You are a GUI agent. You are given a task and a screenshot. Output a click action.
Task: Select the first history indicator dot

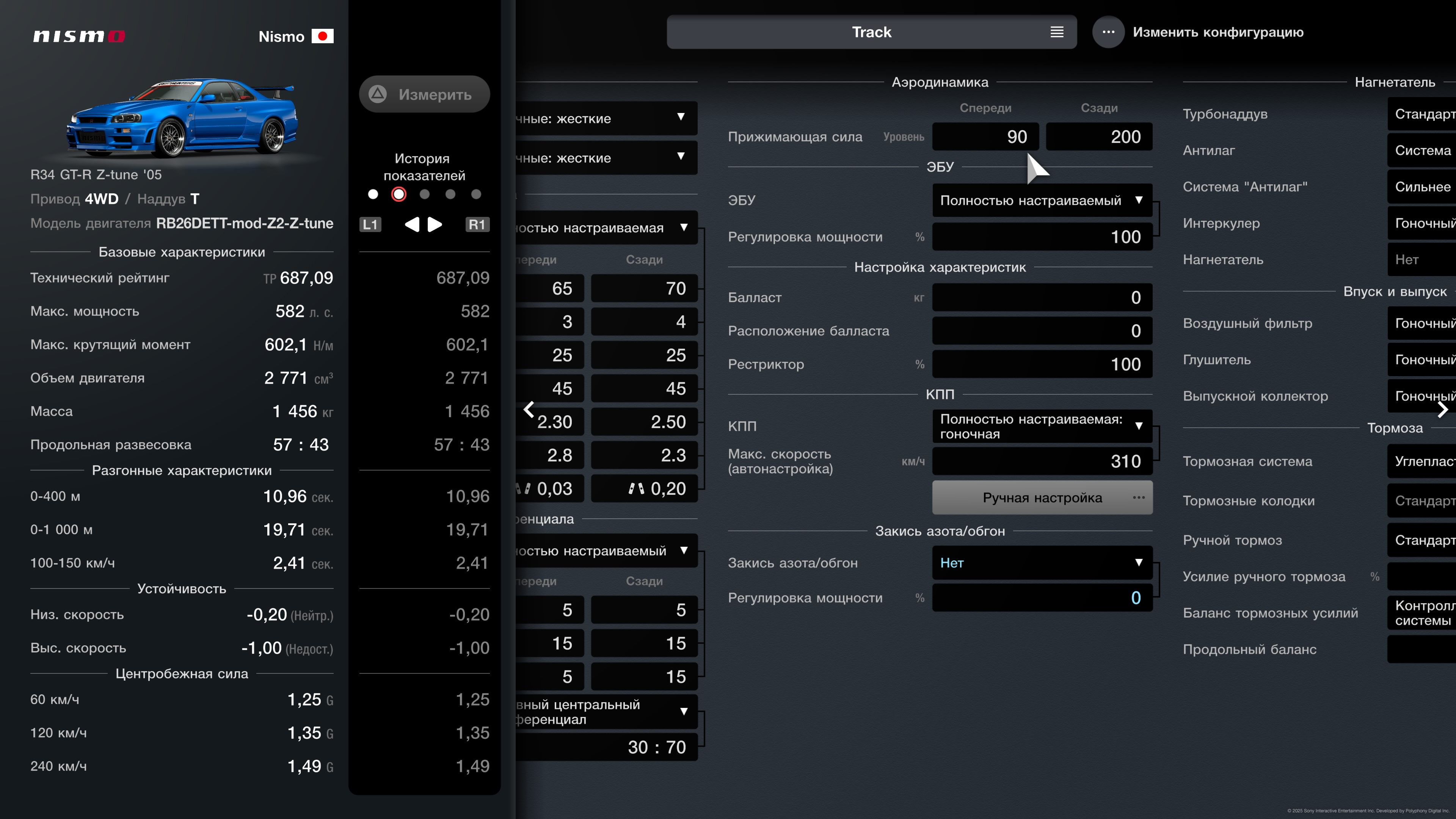click(x=373, y=195)
